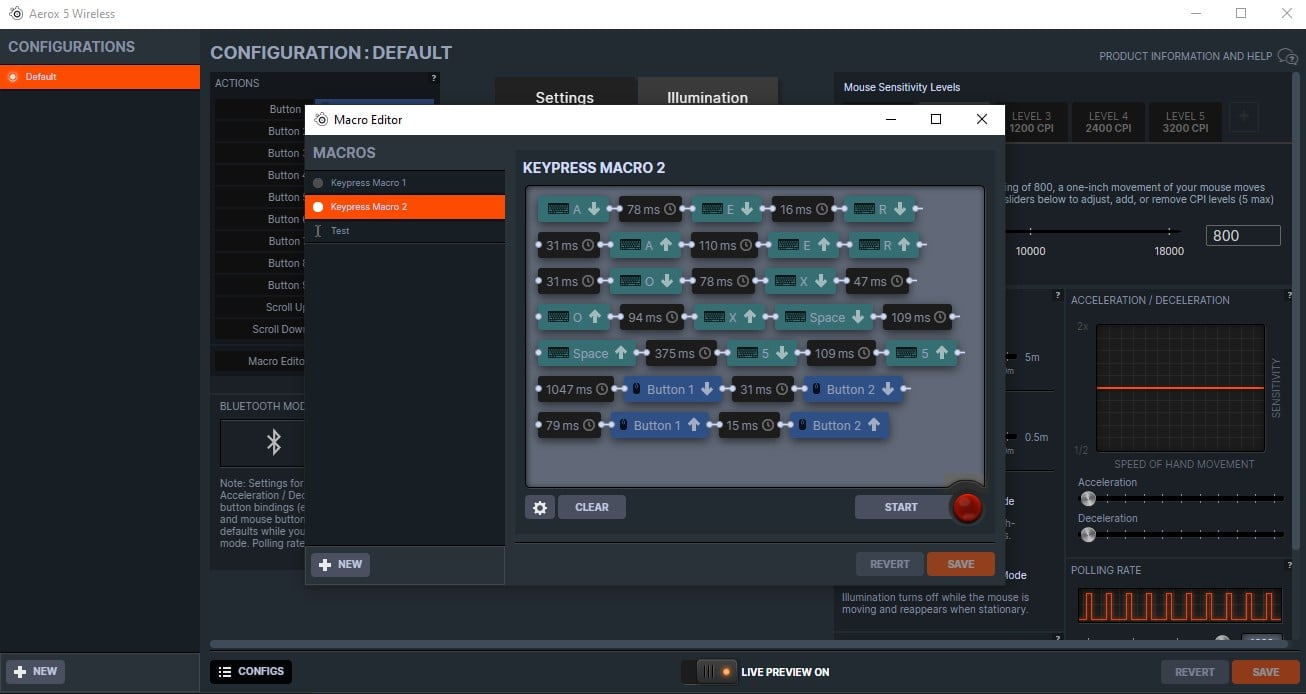Screen dimensions: 1306x694
Task: Adjust the Acceleration slider handle
Action: pyautogui.click(x=1088, y=498)
